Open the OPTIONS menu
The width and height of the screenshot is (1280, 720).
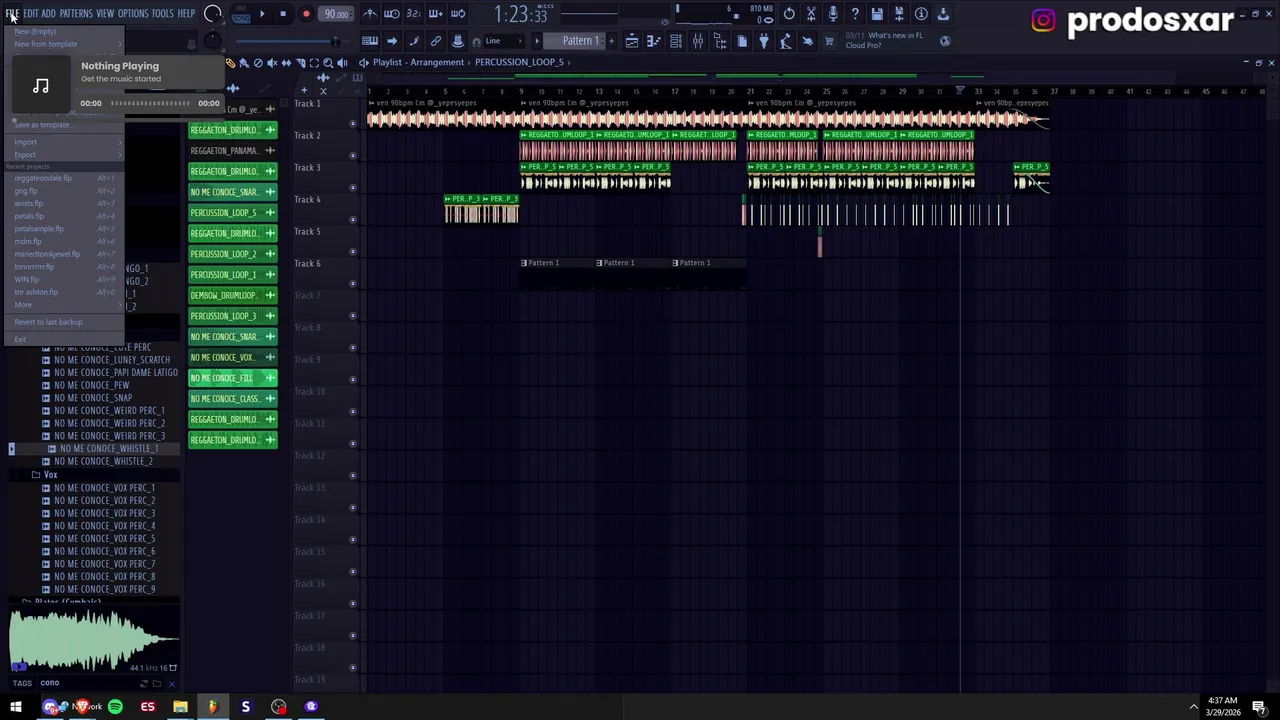pyautogui.click(x=133, y=14)
